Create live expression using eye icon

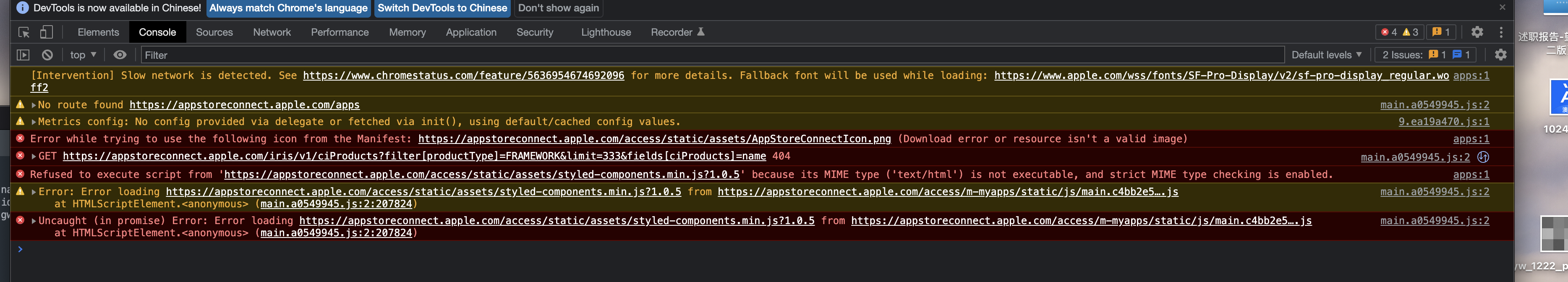pyautogui.click(x=120, y=55)
